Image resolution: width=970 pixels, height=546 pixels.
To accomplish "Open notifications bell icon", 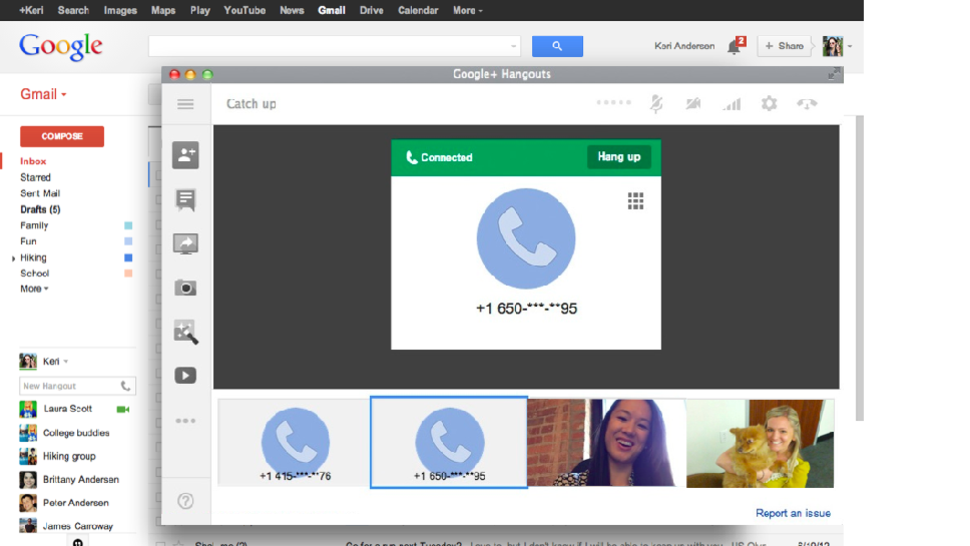I will [736, 46].
